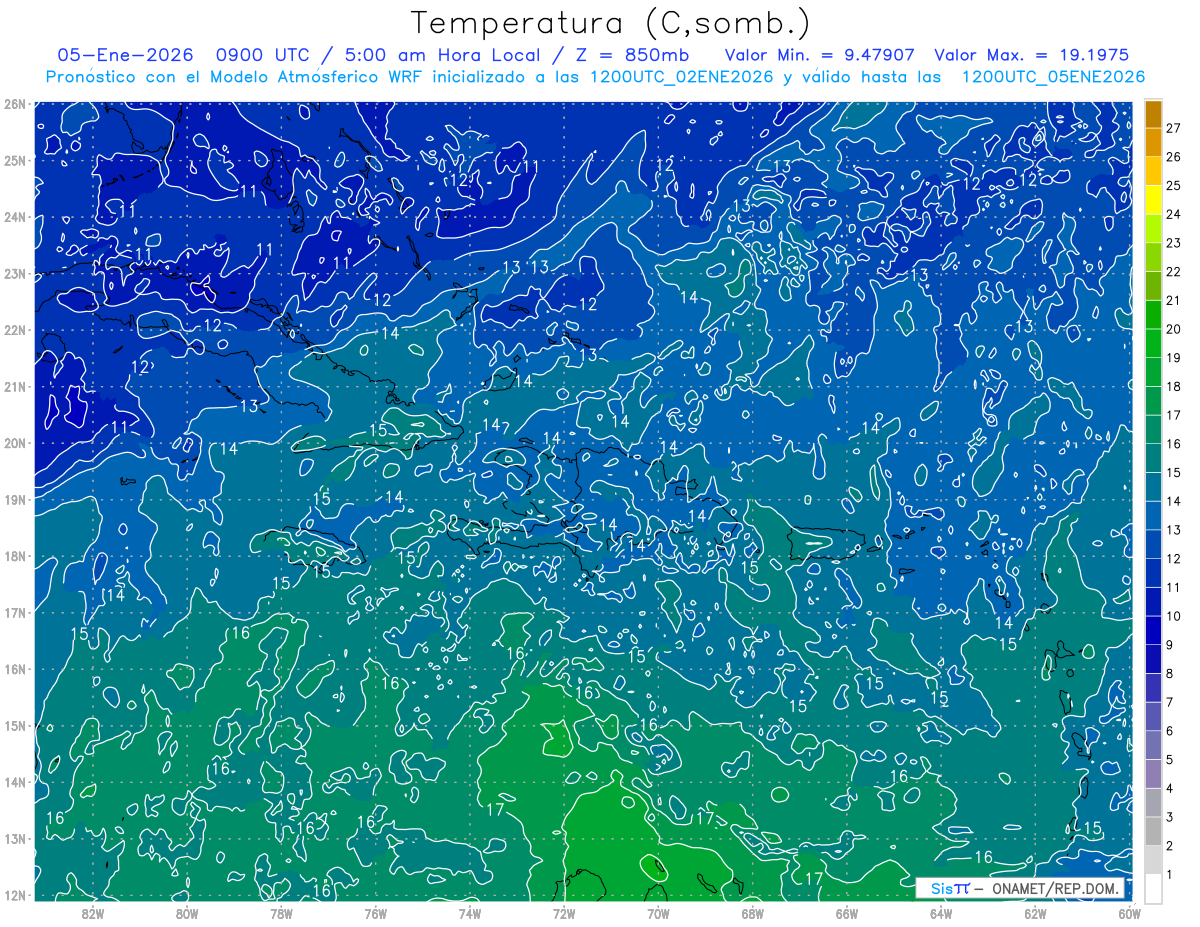
Task: Click colorbar label 9
Action: (1170, 644)
